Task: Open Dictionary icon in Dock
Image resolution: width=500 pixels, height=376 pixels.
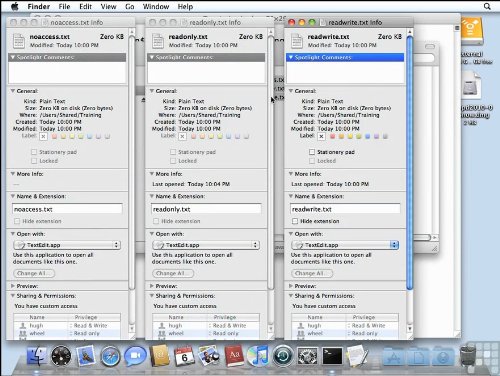Action: (234, 356)
